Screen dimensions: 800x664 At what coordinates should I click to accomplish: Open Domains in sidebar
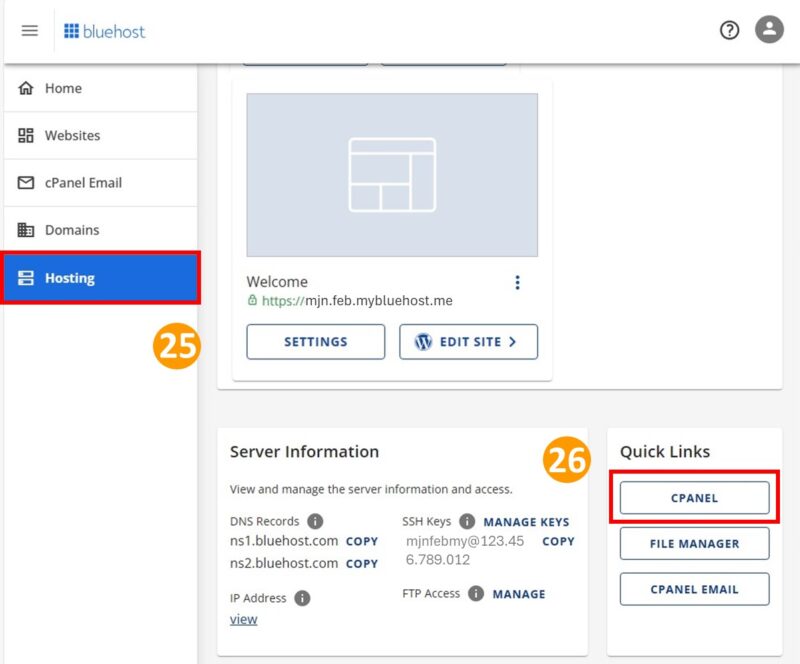101,230
